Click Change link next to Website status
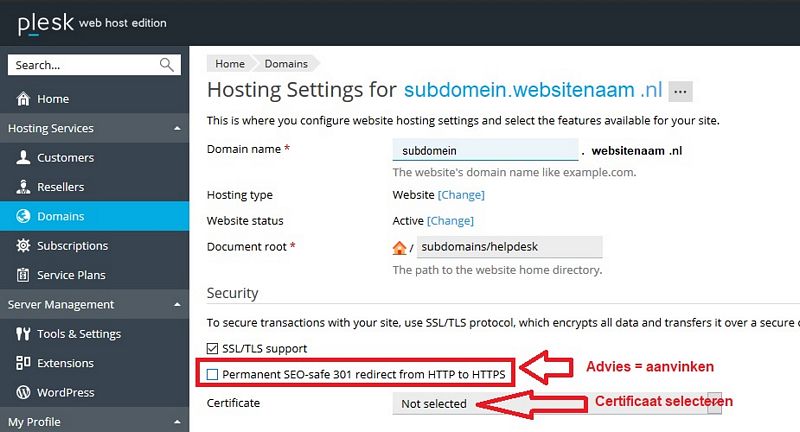This screenshot has height=432, width=800. pyautogui.click(x=451, y=221)
